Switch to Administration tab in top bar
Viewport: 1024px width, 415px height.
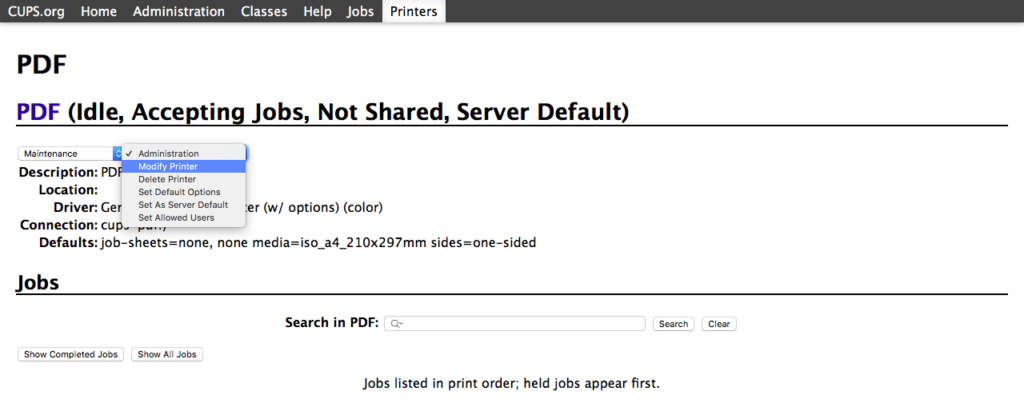coord(178,12)
